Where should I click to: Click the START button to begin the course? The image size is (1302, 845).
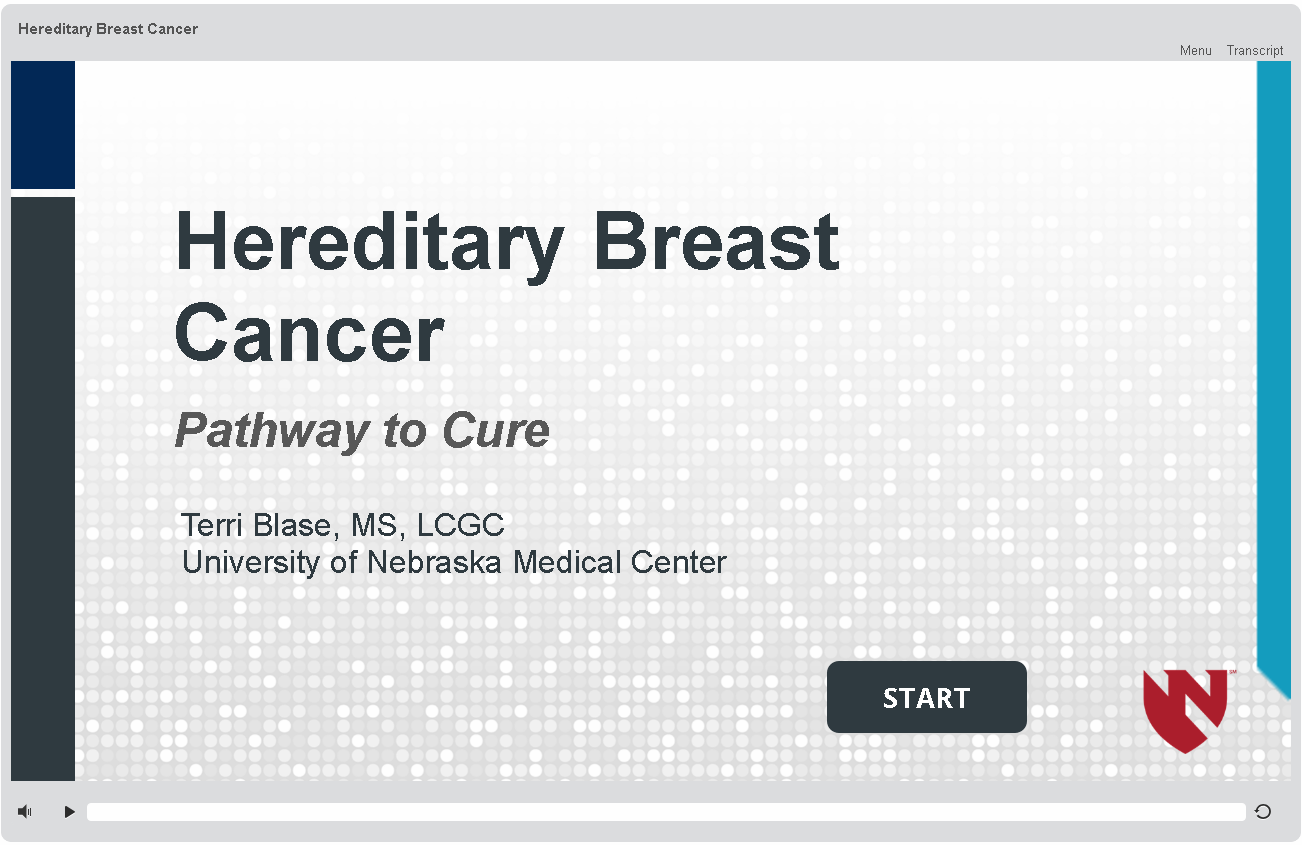pos(926,697)
